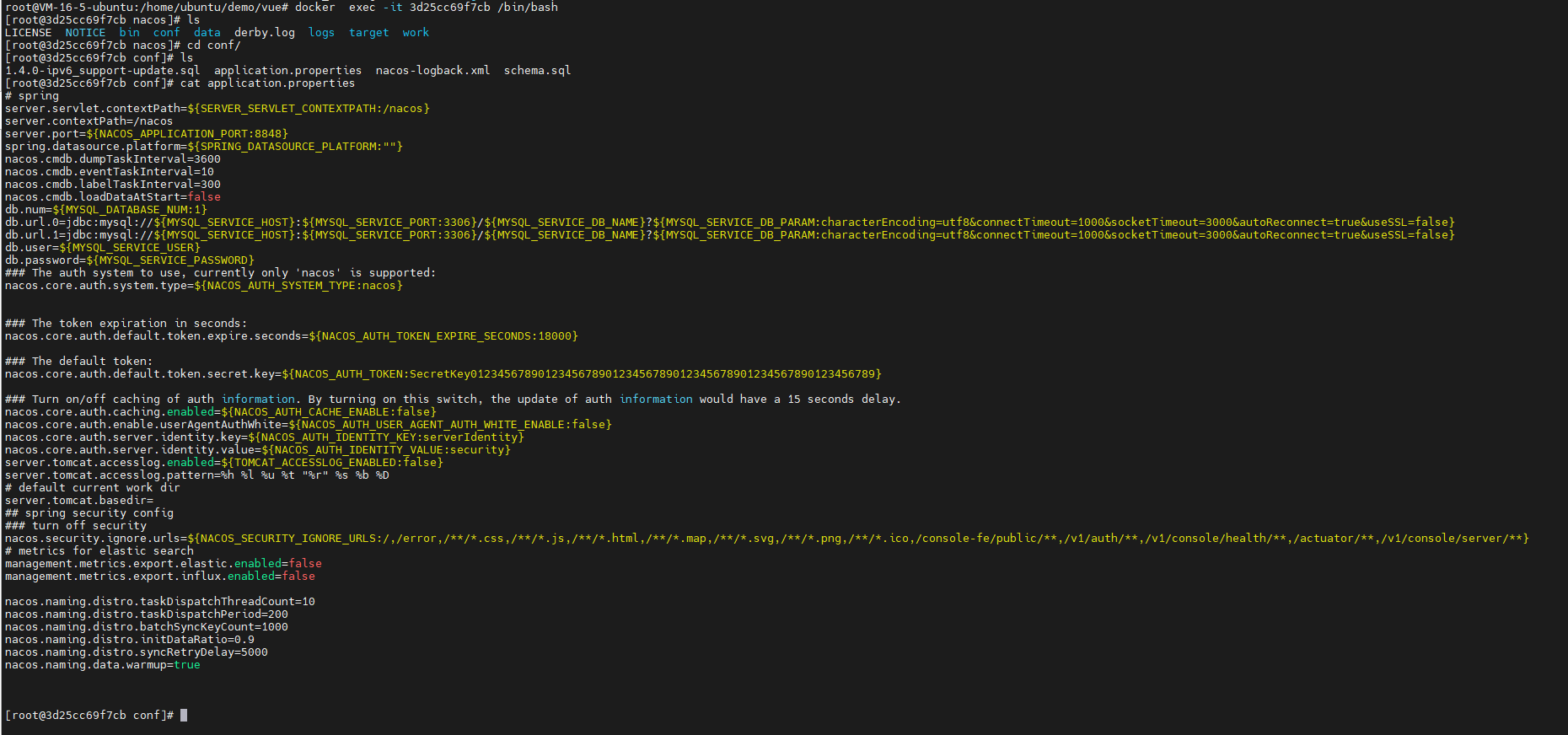Click '# metrics for elastic search' comment

point(99,551)
